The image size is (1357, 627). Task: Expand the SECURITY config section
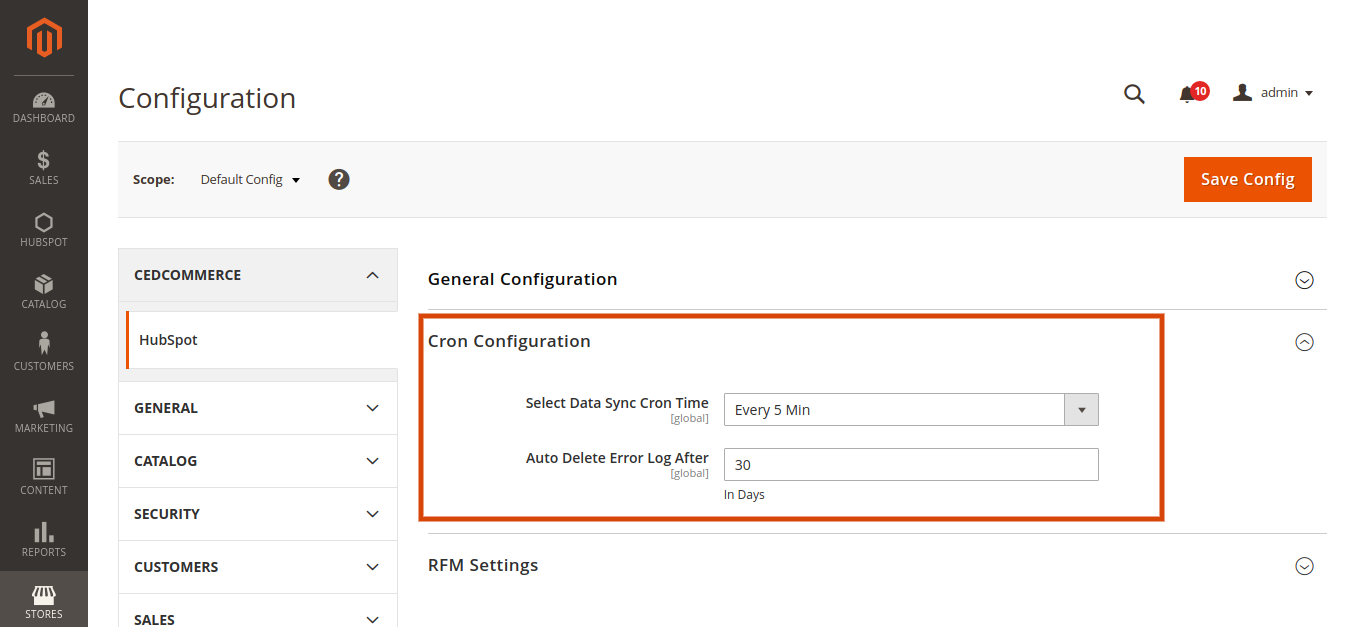tap(258, 514)
